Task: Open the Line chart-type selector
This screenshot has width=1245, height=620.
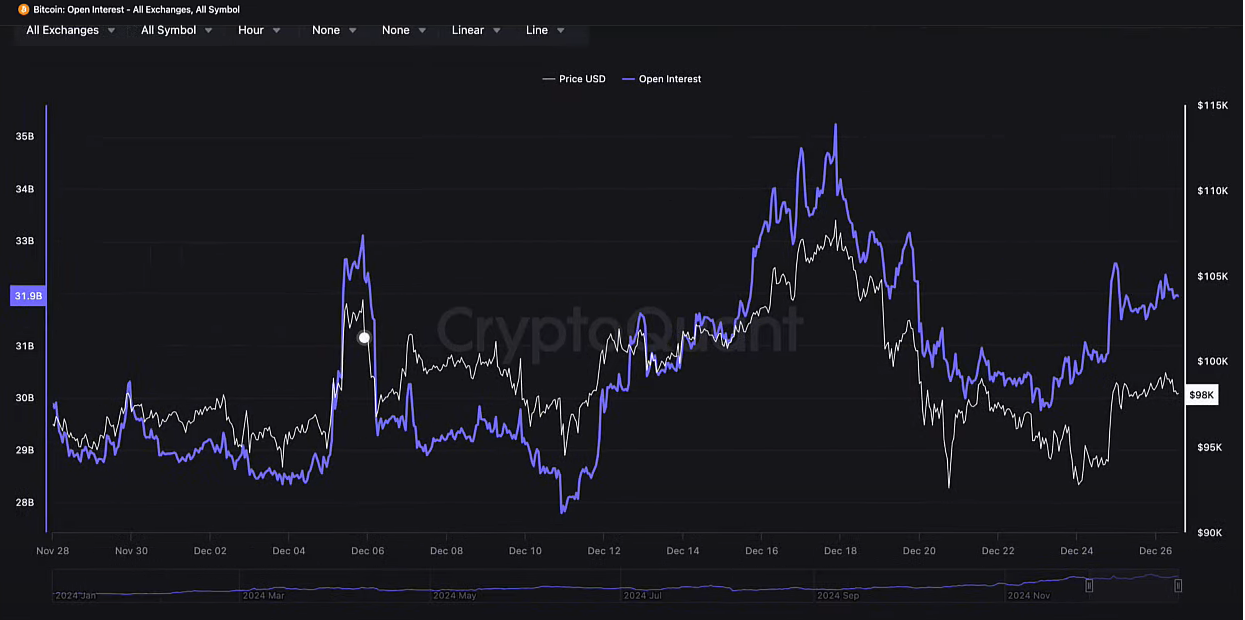Action: (x=544, y=30)
